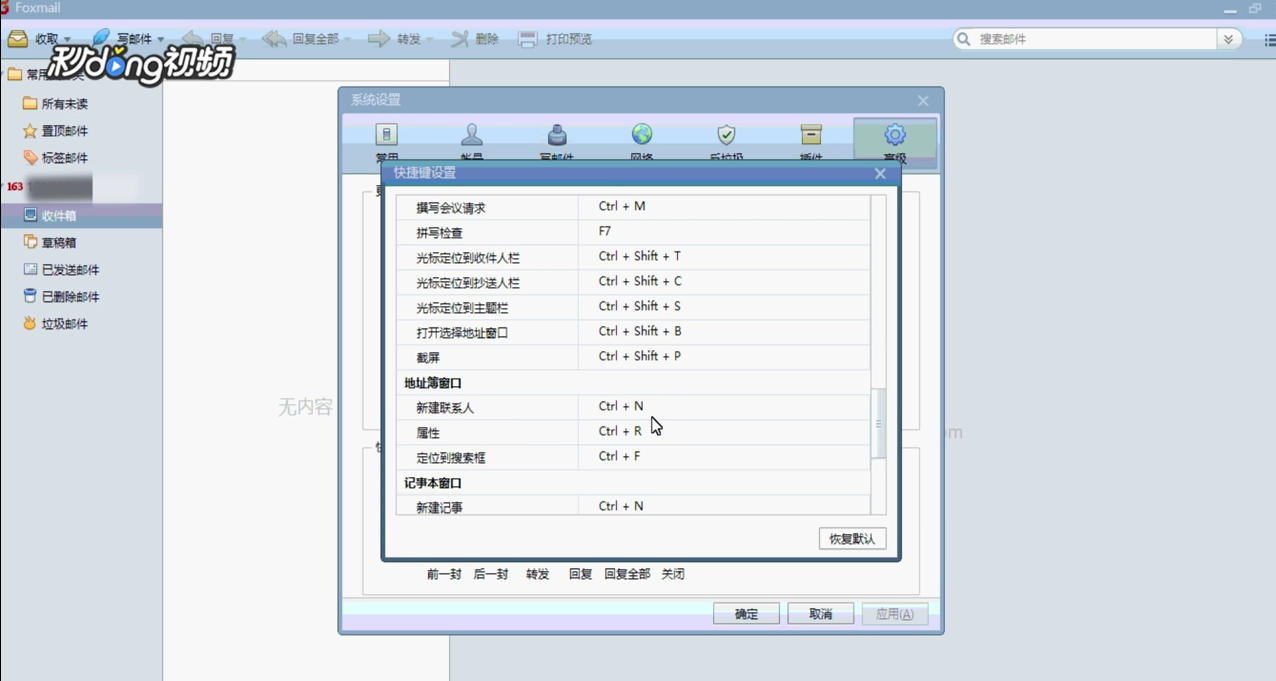This screenshot has height=681, width=1276.
Task: Click the 写邮件 compose mail icon
Action: 100,38
